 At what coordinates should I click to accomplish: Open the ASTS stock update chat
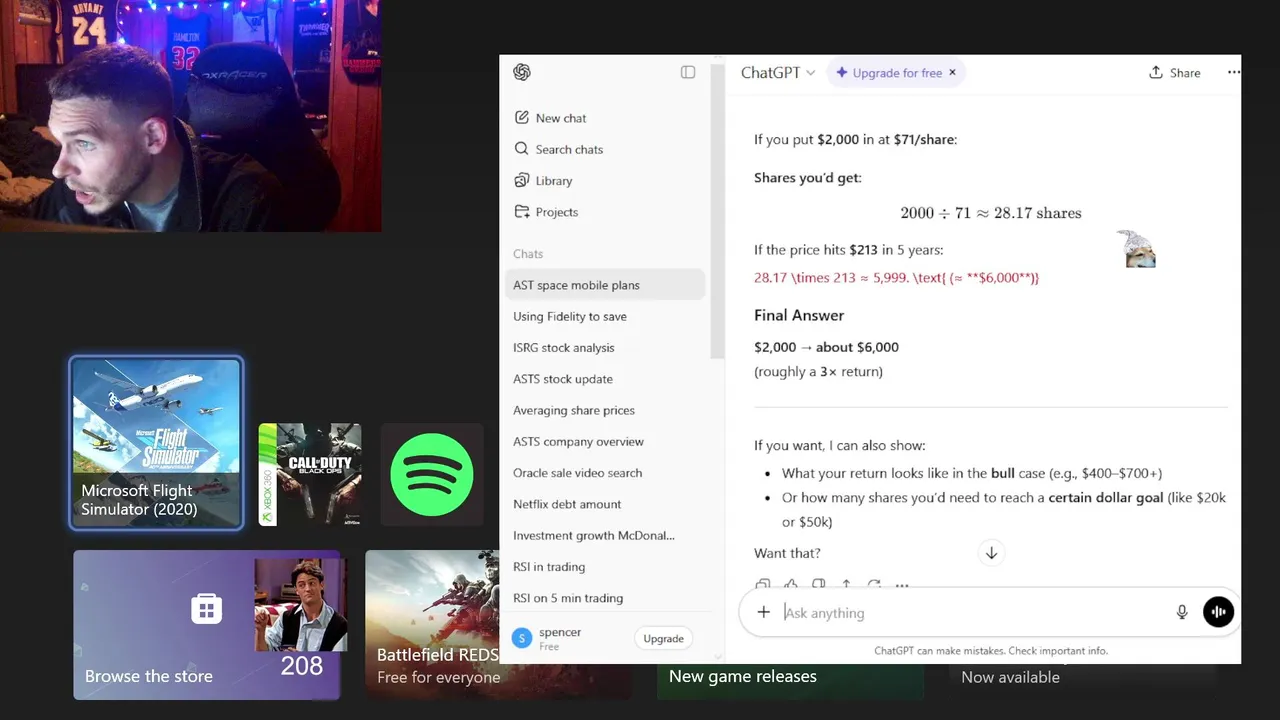coord(606,379)
